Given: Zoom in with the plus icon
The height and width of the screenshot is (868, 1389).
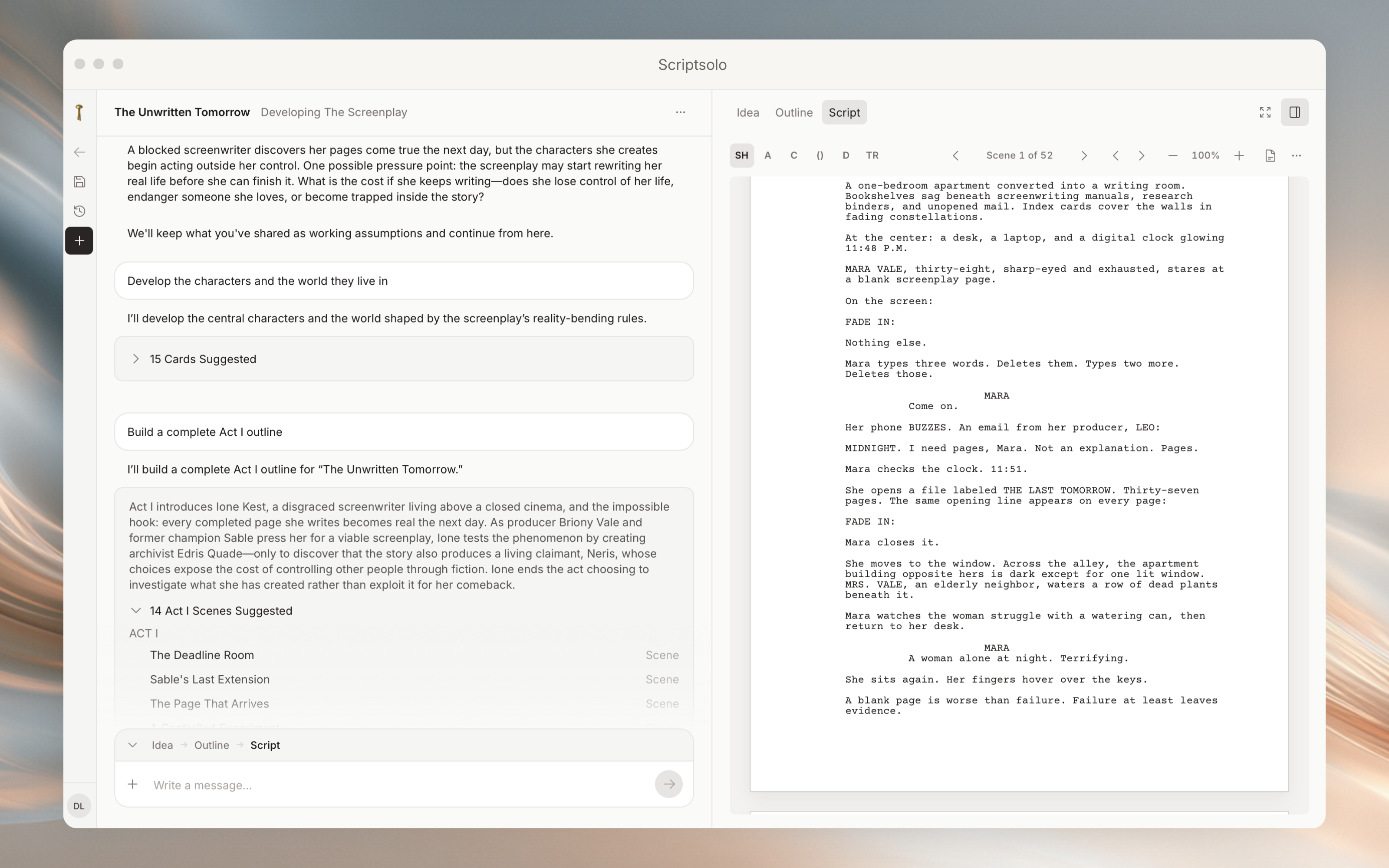Looking at the screenshot, I should [x=1239, y=155].
